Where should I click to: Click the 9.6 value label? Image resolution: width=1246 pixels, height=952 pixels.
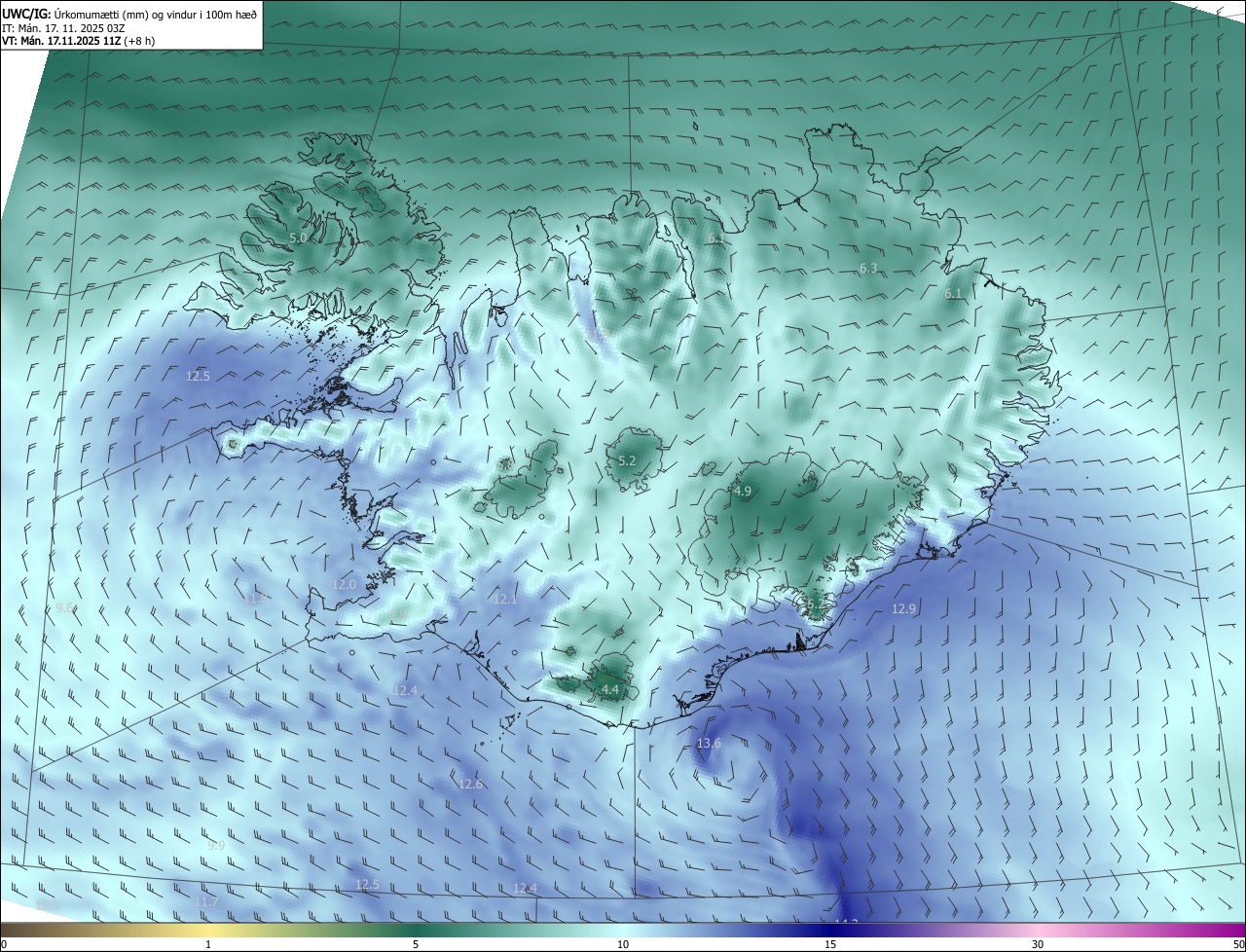coord(64,607)
